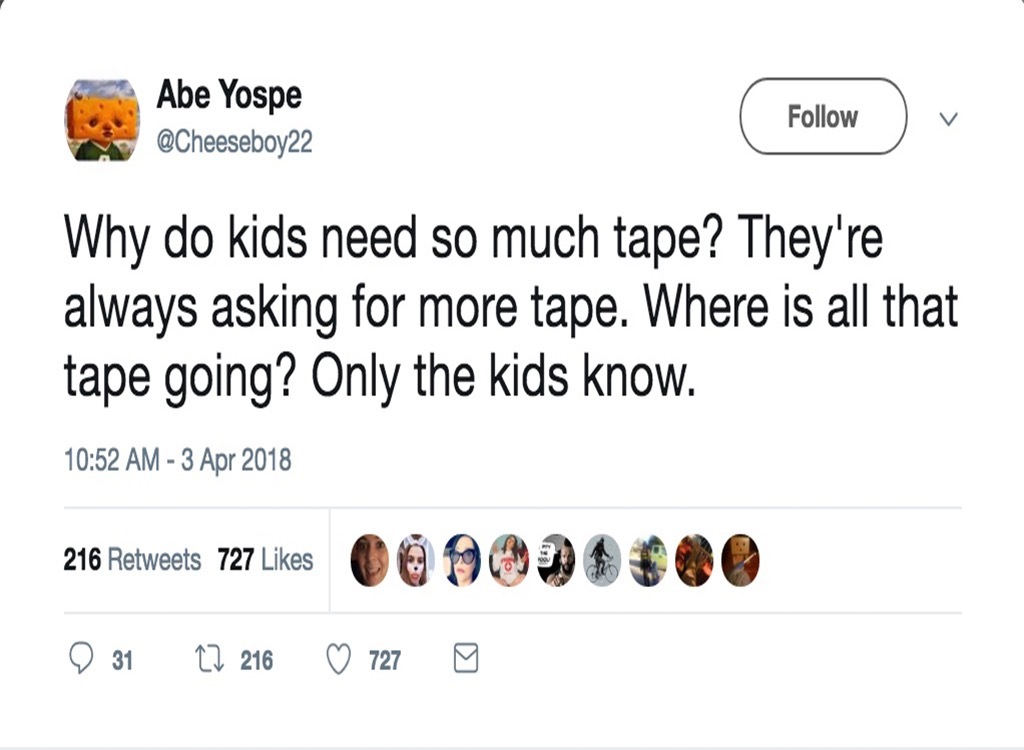Toggle following via the Follow button
This screenshot has height=750, width=1024.
coord(822,116)
